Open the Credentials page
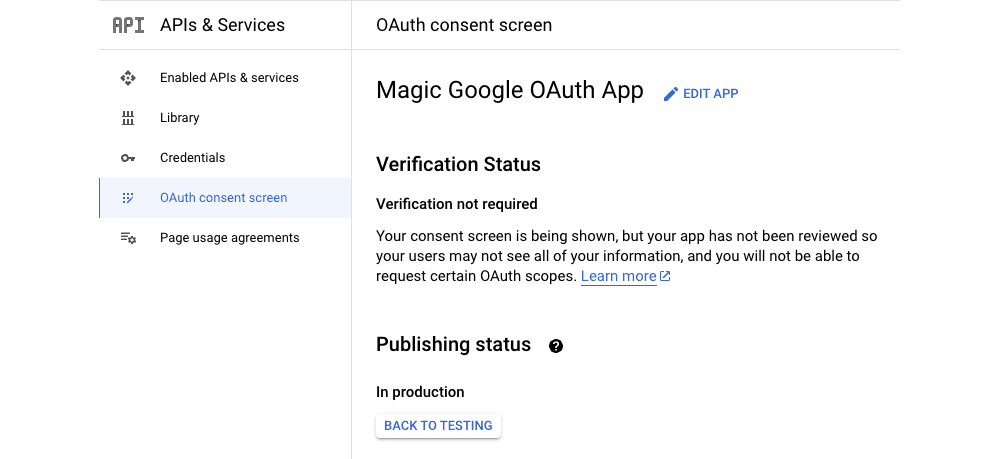Viewport: 1000px width, 459px height. click(x=225, y=158)
